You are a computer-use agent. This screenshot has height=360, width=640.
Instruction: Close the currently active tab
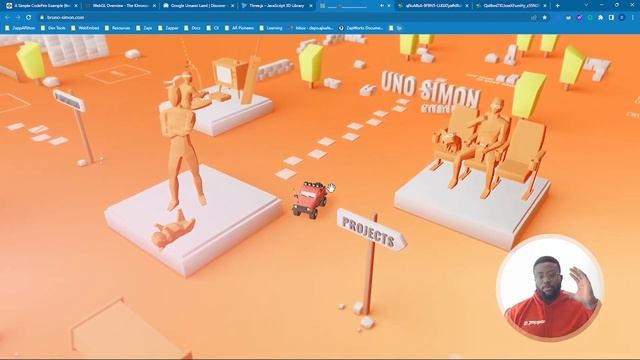[389, 6]
